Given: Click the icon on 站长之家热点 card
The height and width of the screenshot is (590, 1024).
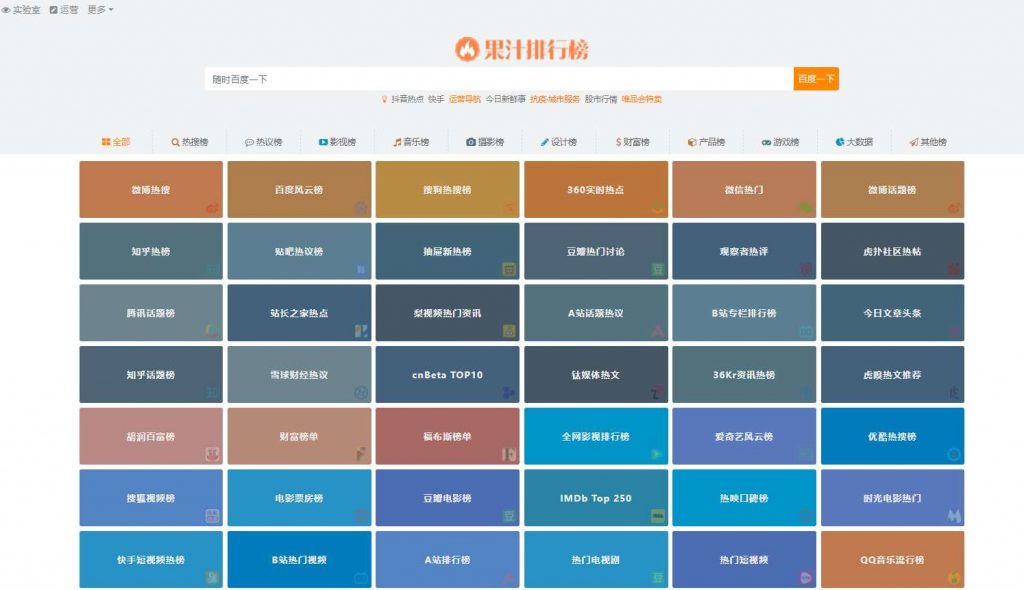Looking at the screenshot, I should (x=361, y=331).
